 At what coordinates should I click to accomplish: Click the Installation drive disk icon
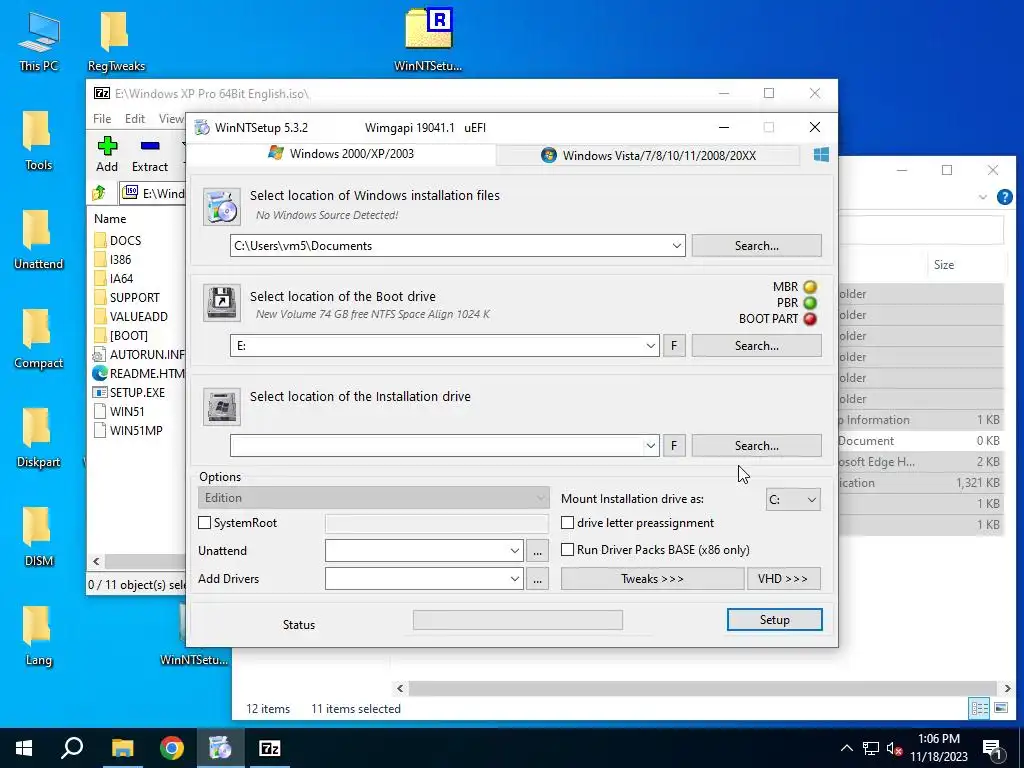[221, 406]
